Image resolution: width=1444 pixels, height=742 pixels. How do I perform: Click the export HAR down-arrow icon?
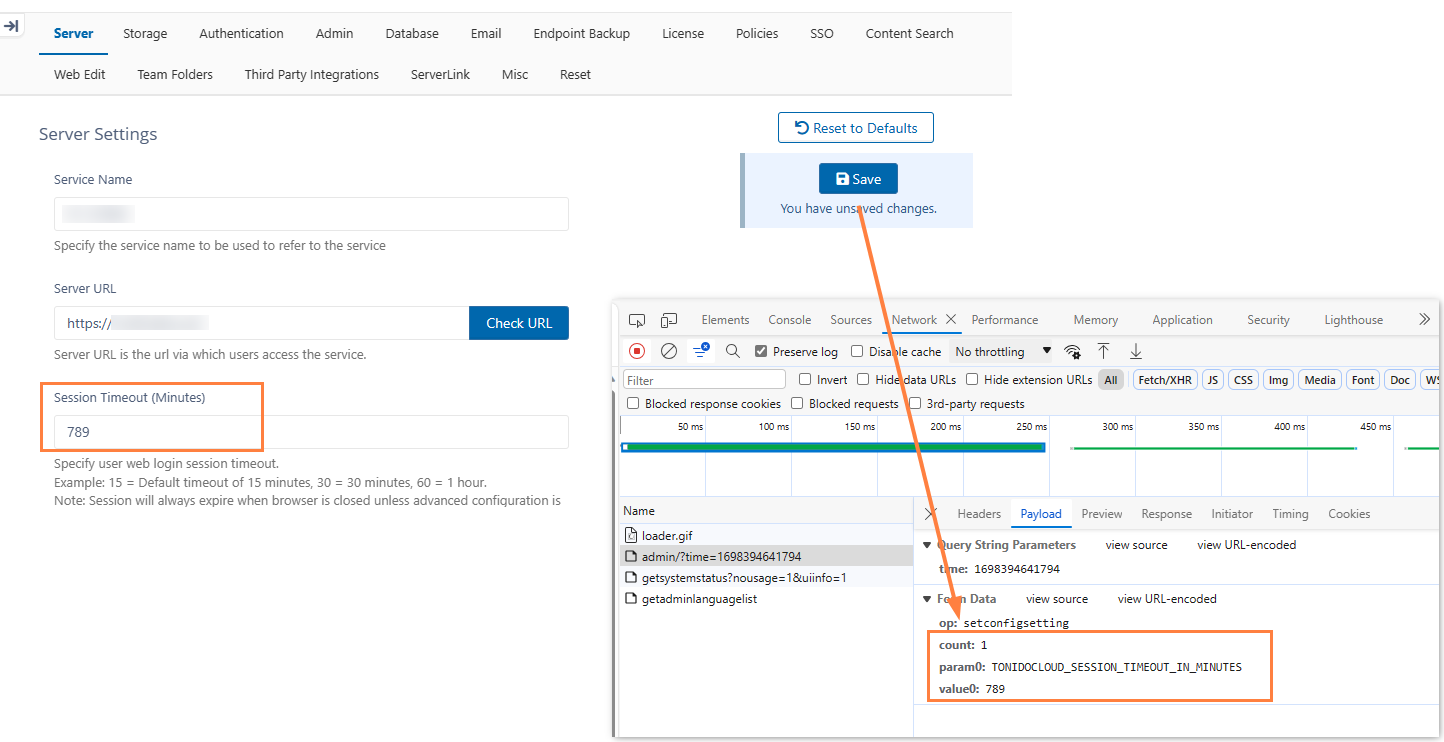(x=1136, y=351)
